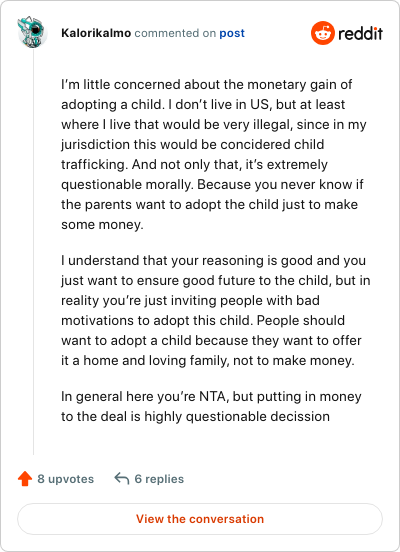Click the paragraph starting "In general here"
This screenshot has width=400, height=552.
211,406
